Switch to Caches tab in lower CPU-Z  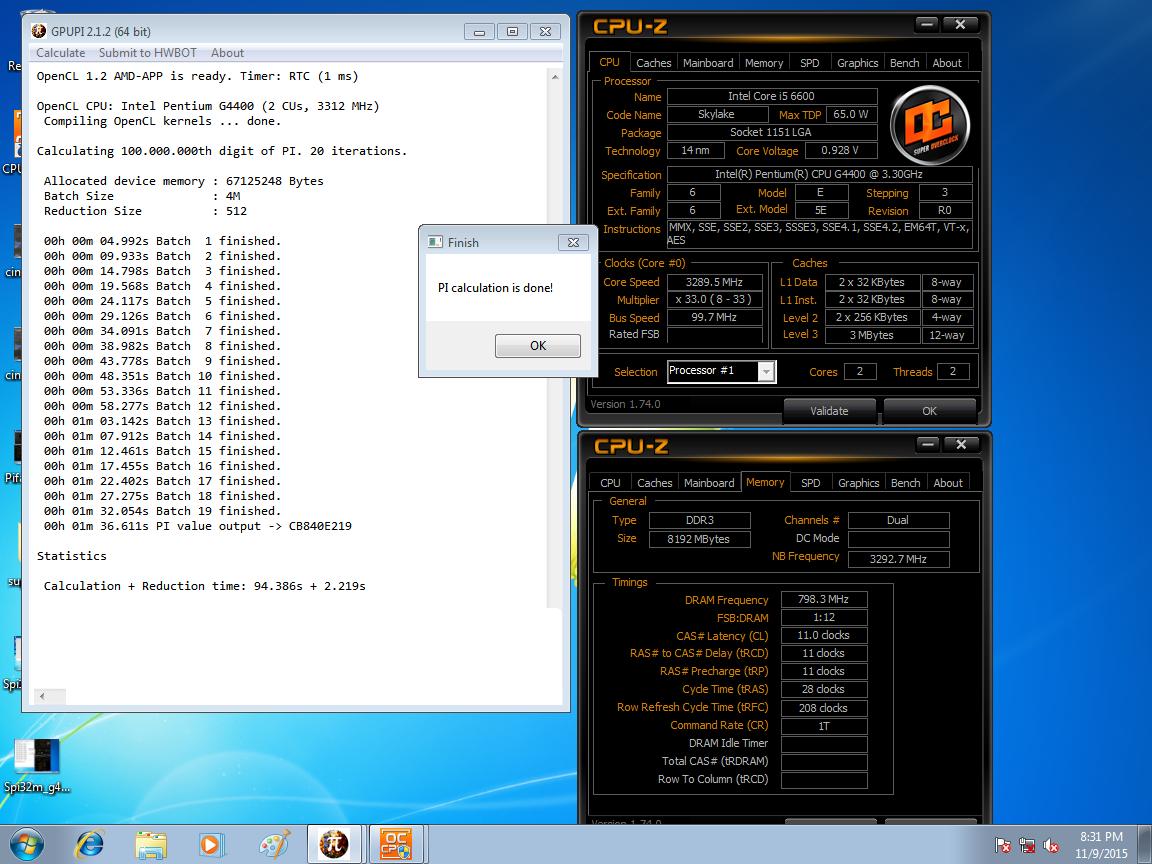coord(654,483)
